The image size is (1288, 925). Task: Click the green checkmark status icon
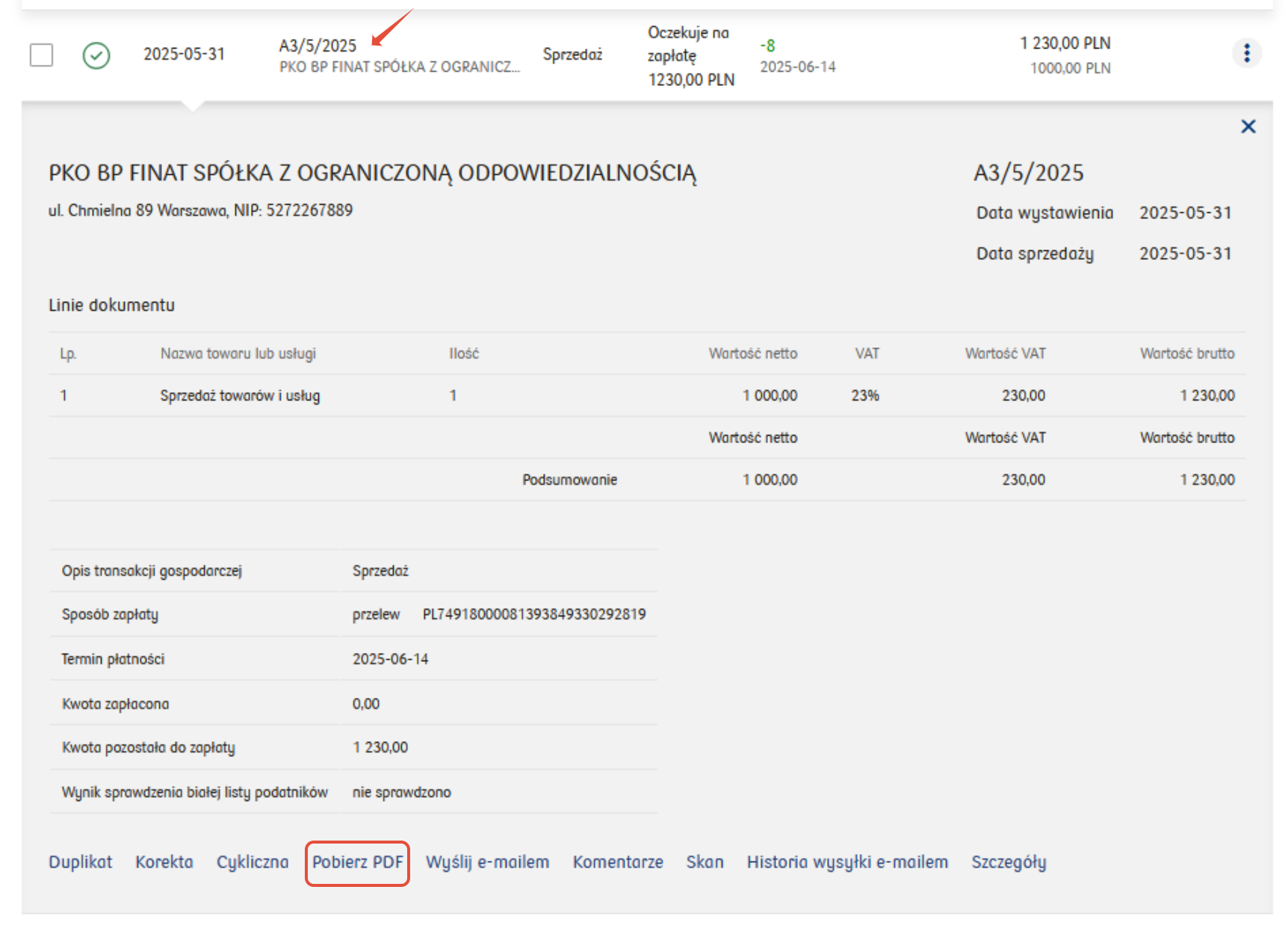click(x=96, y=55)
